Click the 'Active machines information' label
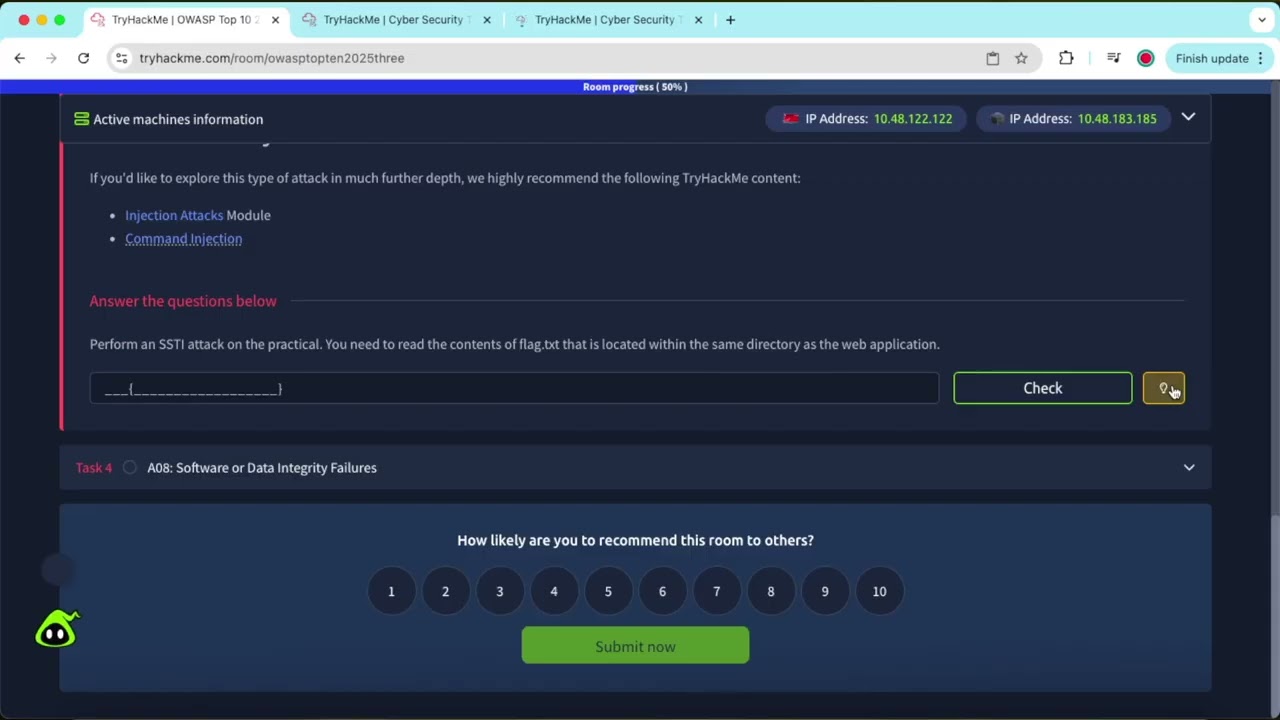The height and width of the screenshot is (720, 1280). coord(178,119)
